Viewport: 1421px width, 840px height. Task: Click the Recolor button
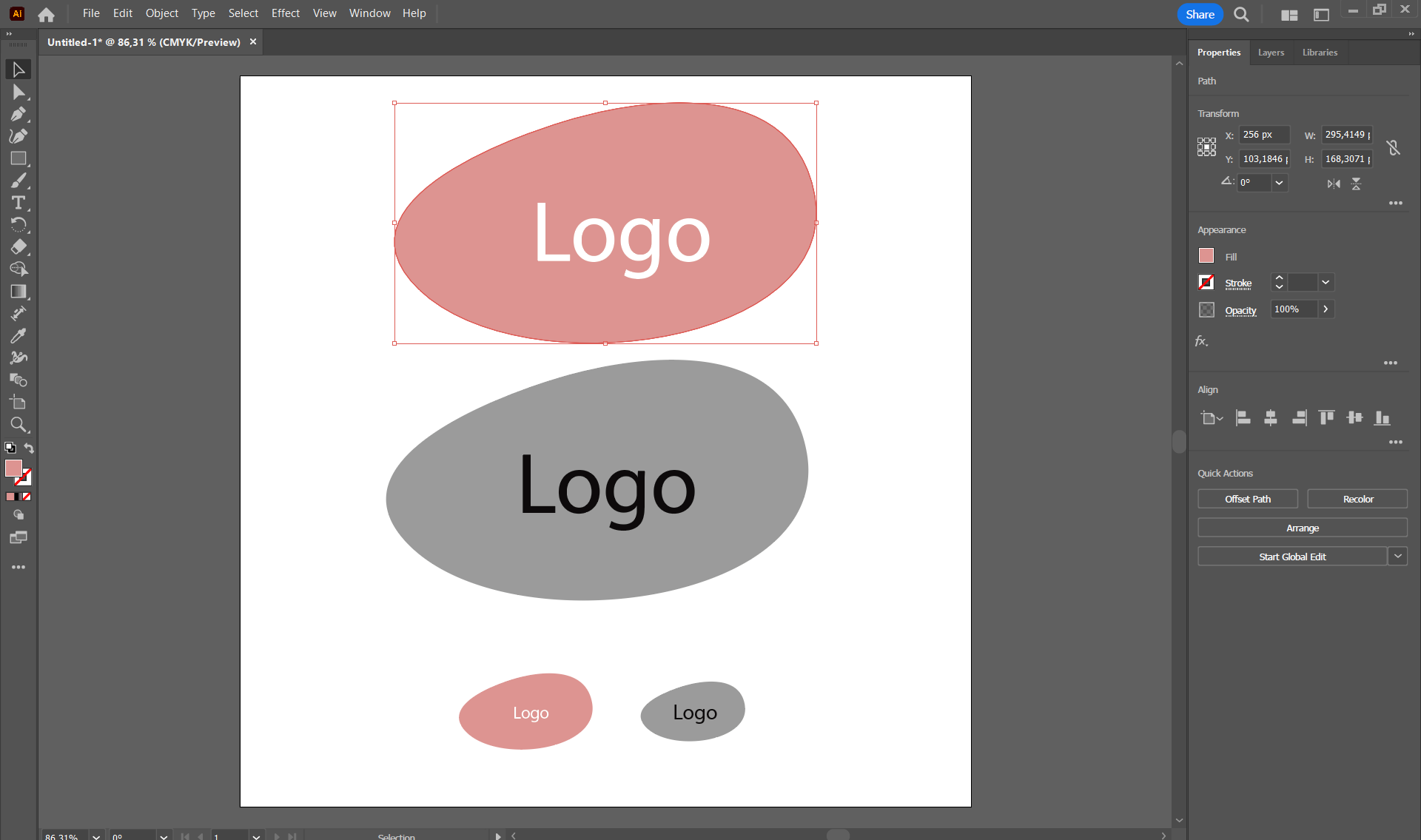[x=1357, y=499]
